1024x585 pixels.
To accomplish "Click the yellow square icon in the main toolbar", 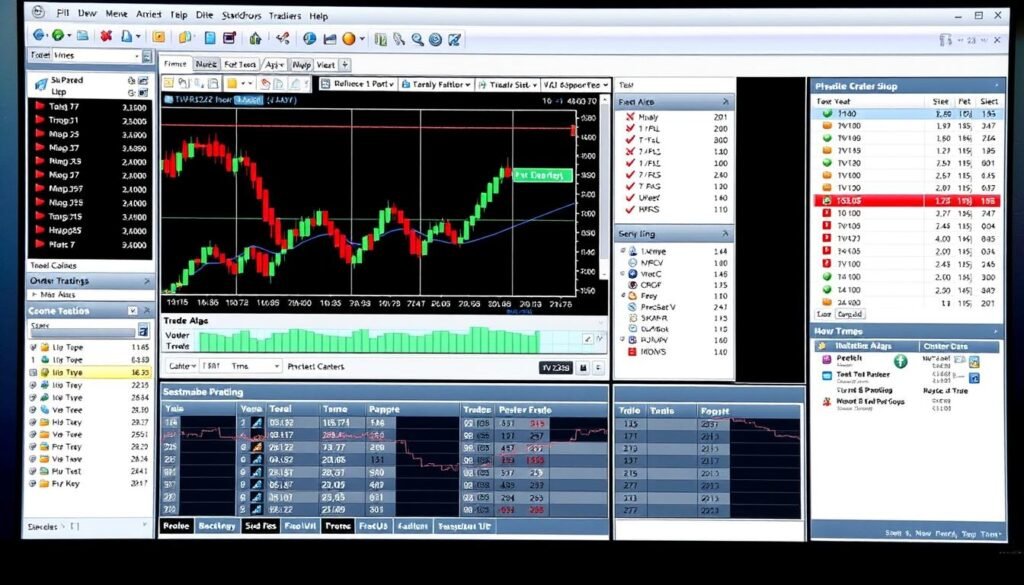I will point(160,38).
